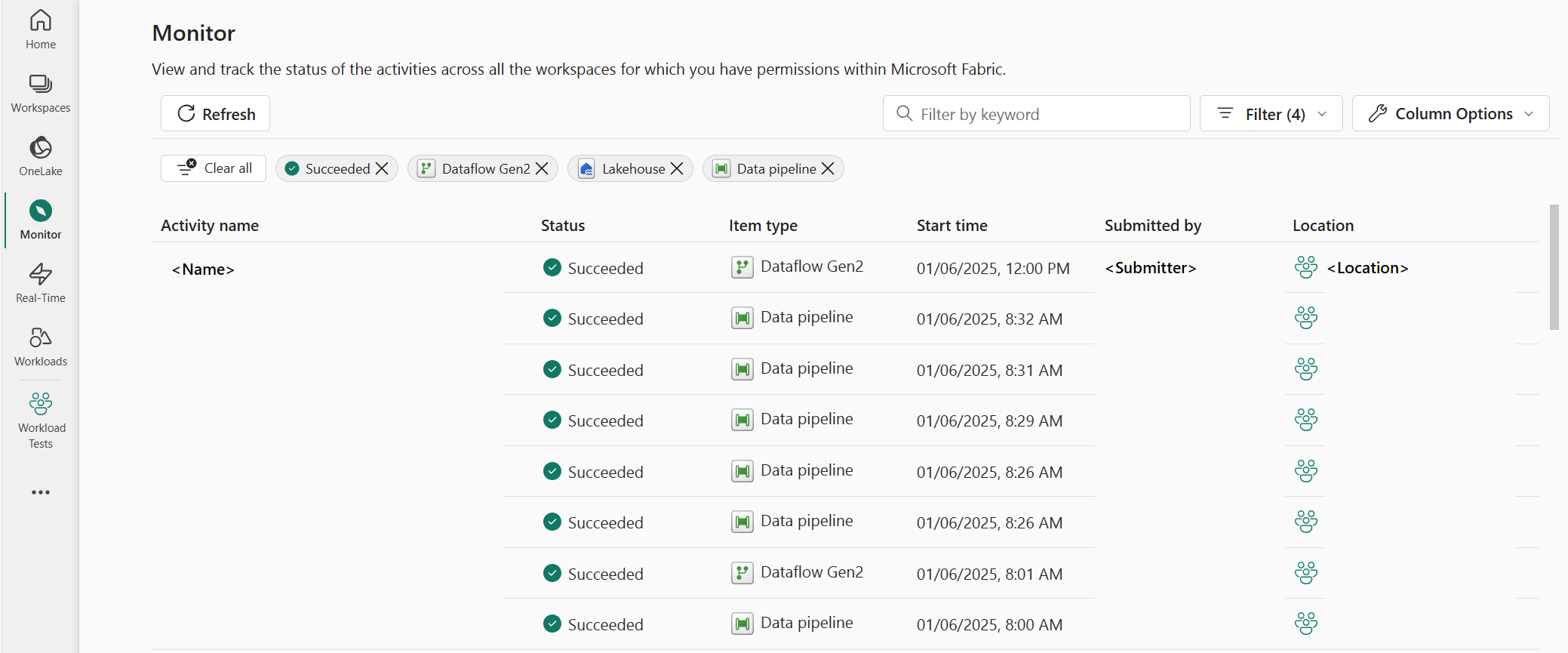Screen dimensions: 1568x653
Task: Click the Data pipeline icon in the 8:00 AM row
Action: (742, 624)
